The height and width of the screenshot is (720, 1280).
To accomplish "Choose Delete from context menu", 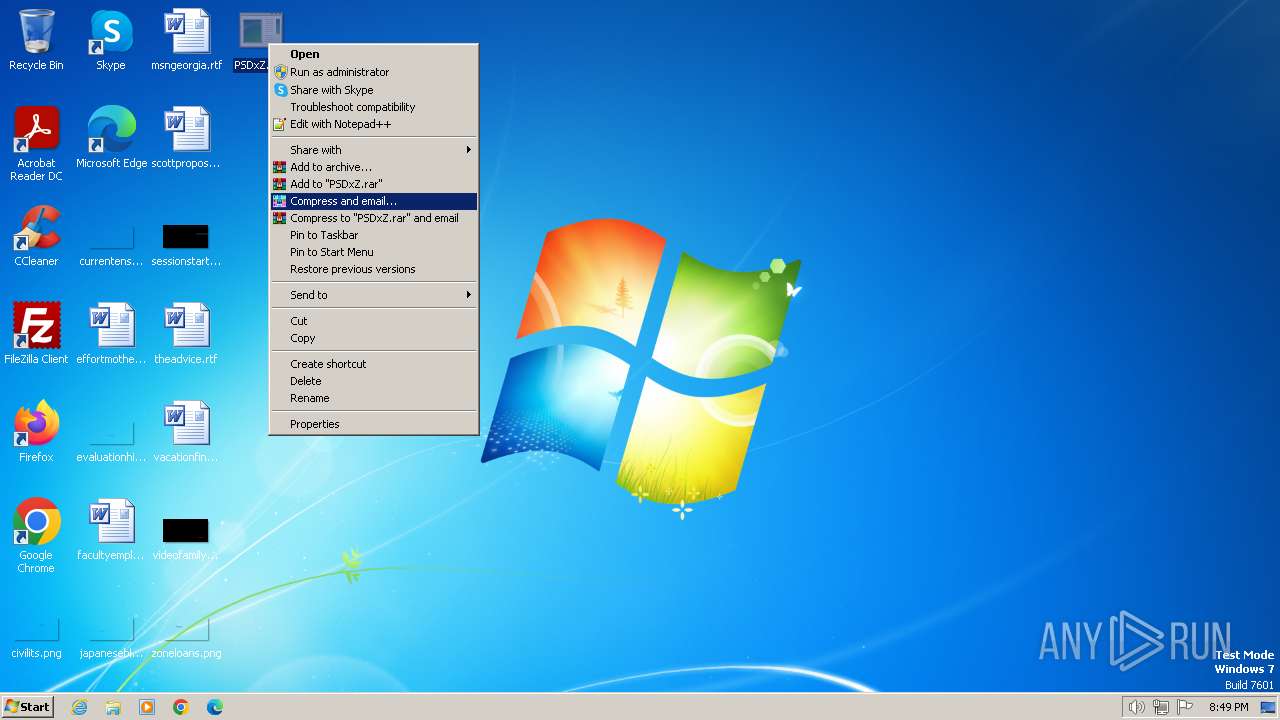I will pyautogui.click(x=374, y=381).
